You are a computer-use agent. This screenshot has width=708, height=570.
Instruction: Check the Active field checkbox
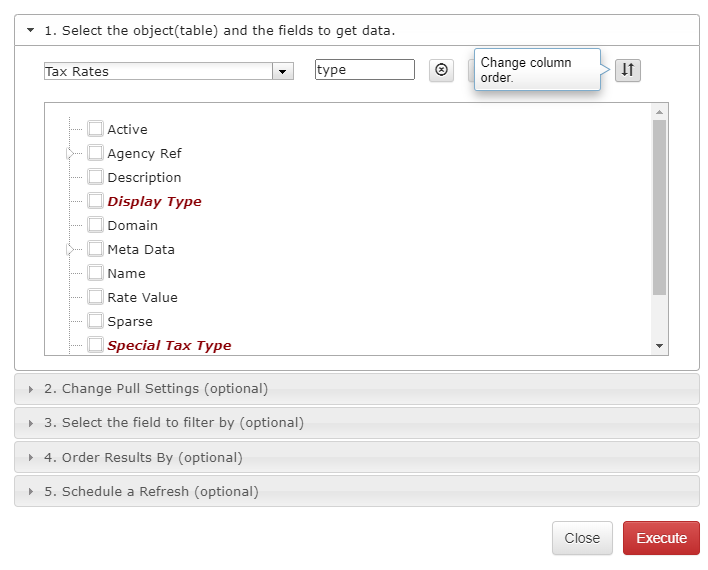(x=95, y=129)
